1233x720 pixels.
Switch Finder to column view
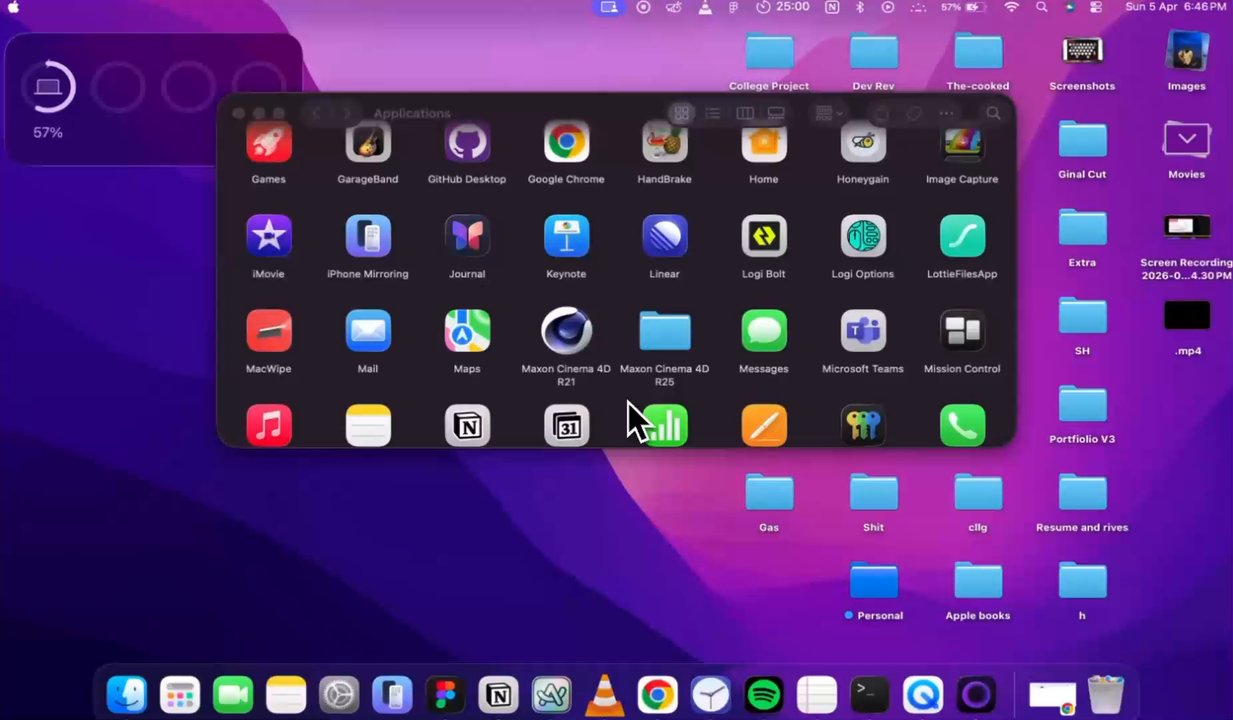click(745, 113)
